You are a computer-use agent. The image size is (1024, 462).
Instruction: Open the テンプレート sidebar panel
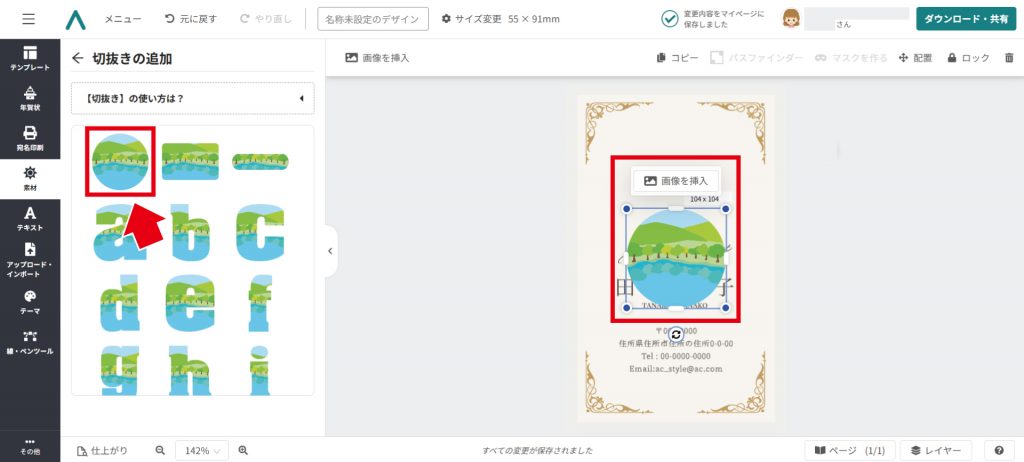coord(30,58)
